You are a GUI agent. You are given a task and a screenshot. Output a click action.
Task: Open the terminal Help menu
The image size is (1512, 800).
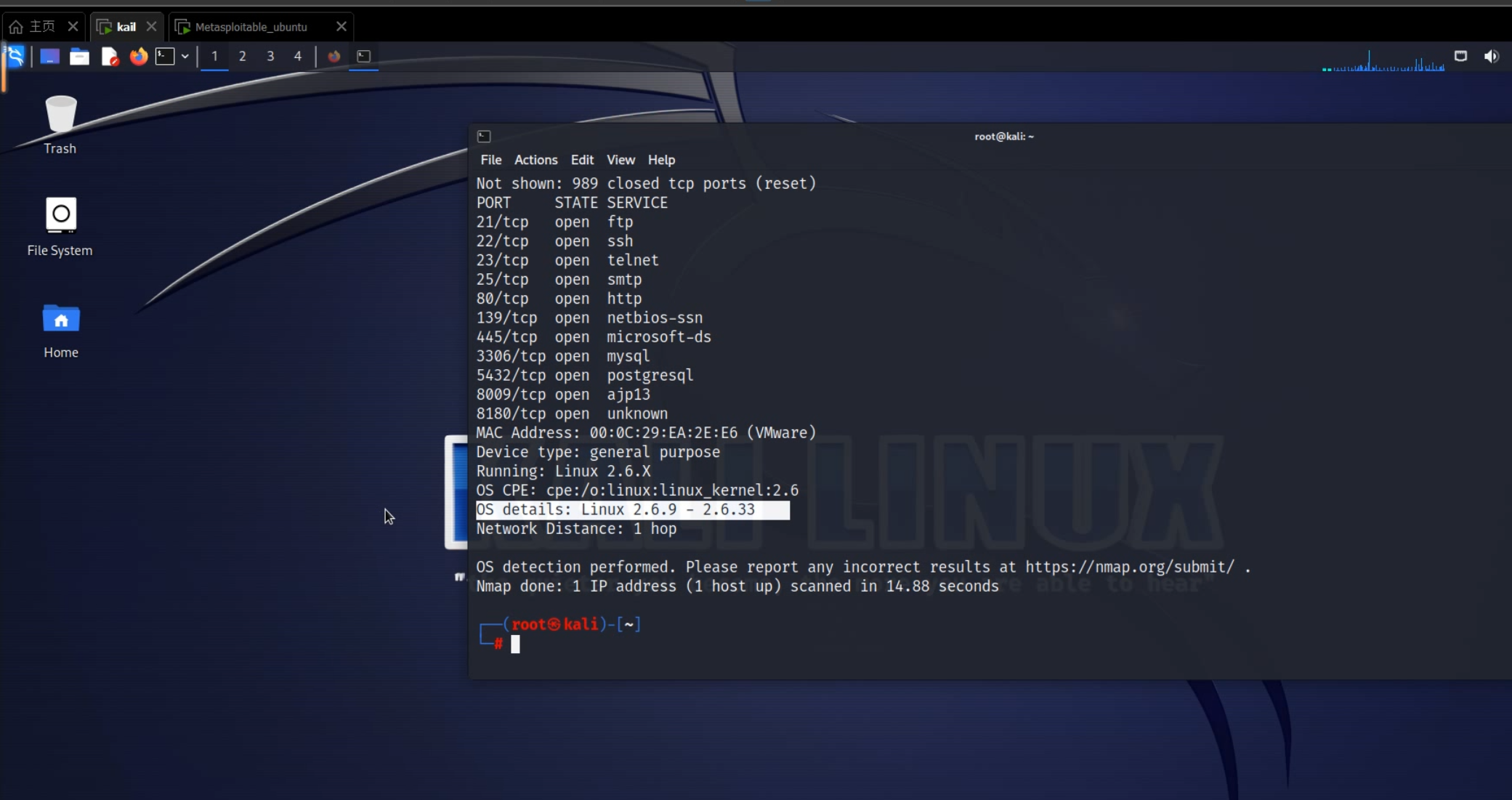(x=661, y=160)
